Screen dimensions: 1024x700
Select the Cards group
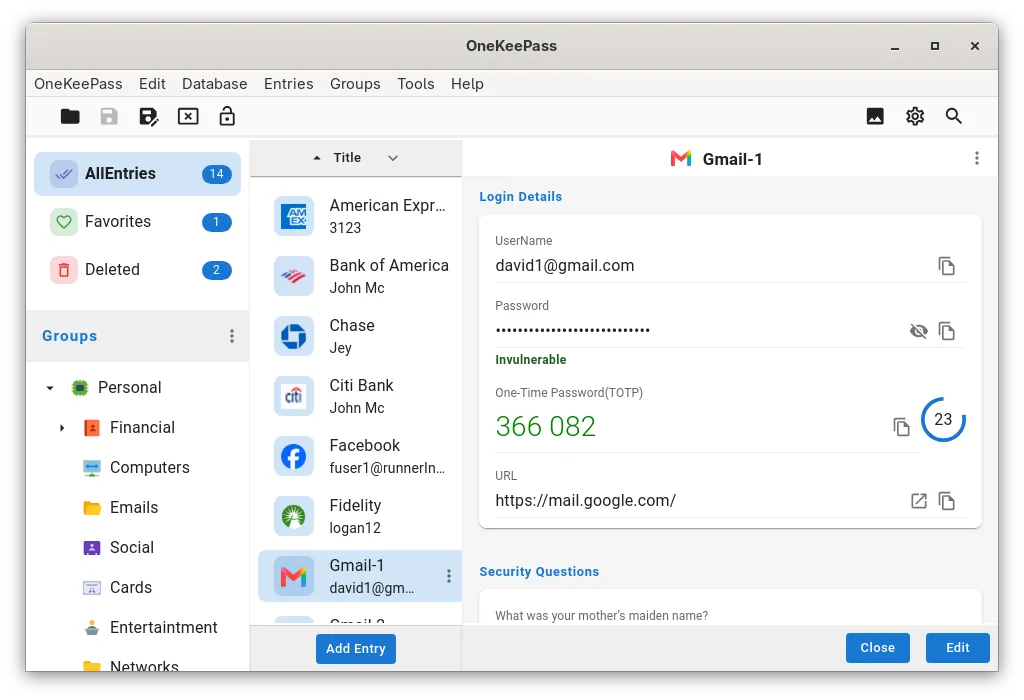[x=131, y=587]
